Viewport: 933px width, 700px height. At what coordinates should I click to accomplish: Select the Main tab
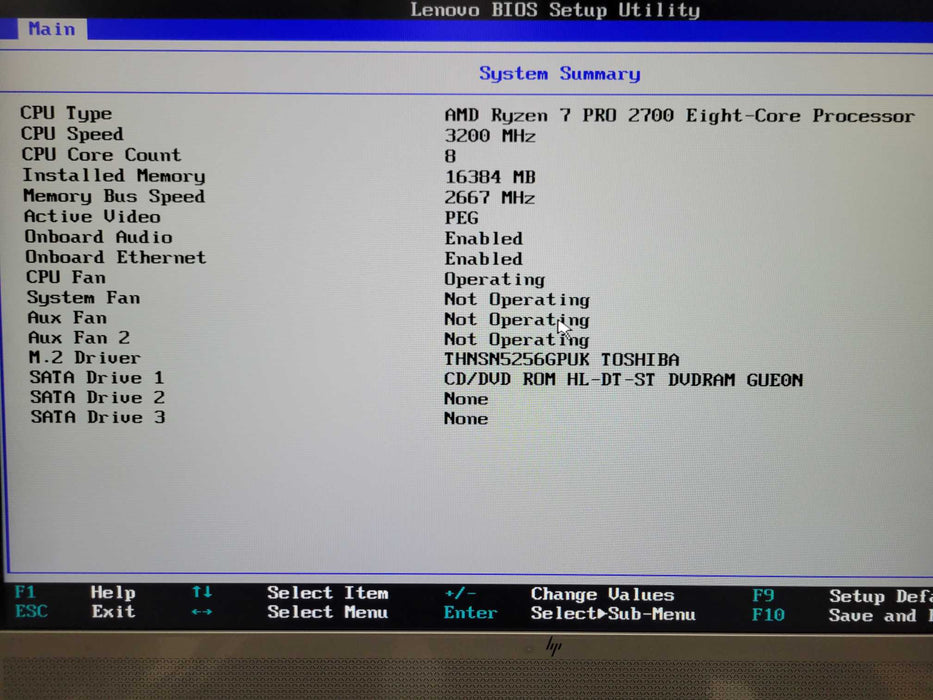(51, 29)
